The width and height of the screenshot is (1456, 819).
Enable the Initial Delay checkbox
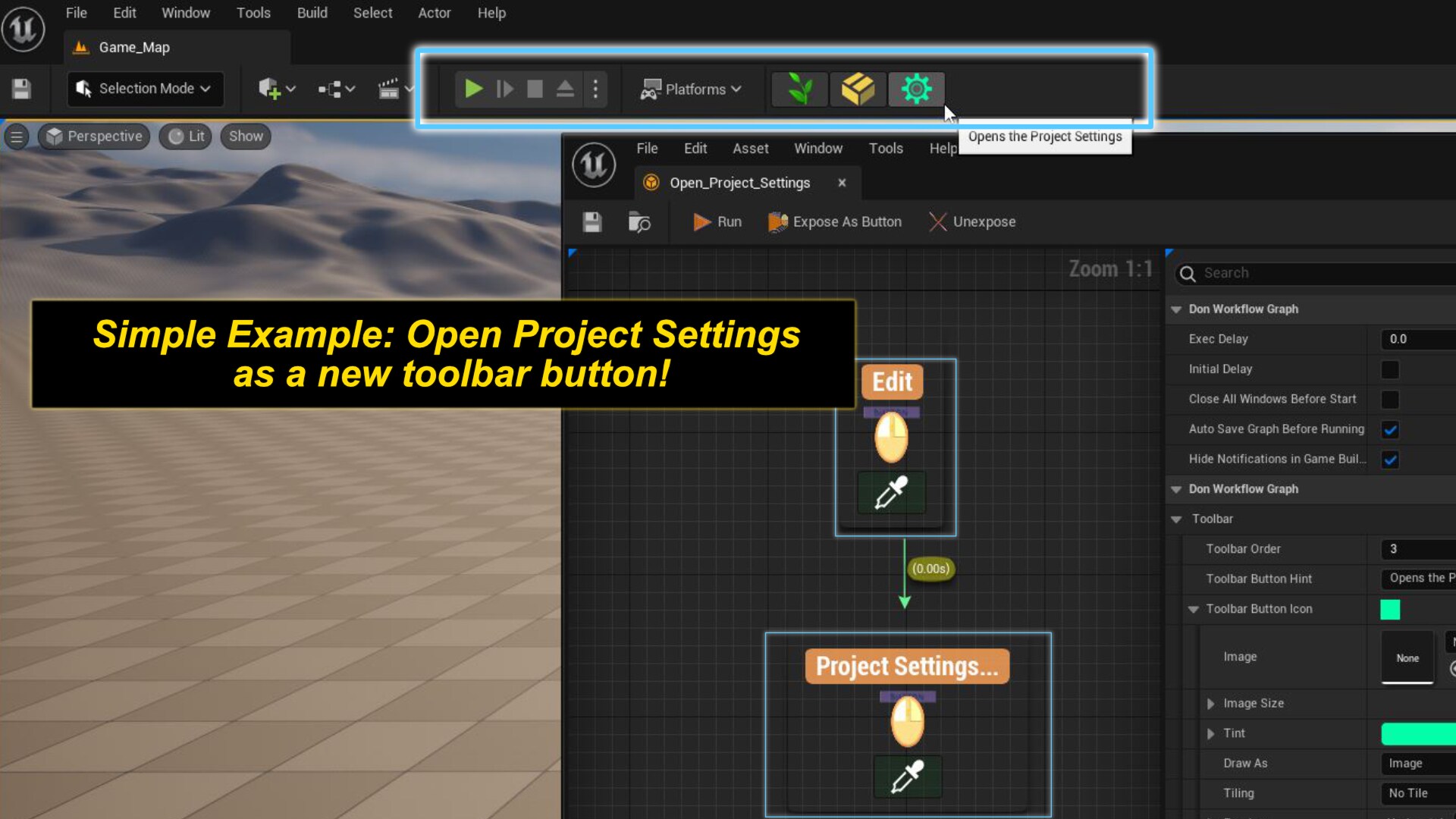pos(1390,369)
